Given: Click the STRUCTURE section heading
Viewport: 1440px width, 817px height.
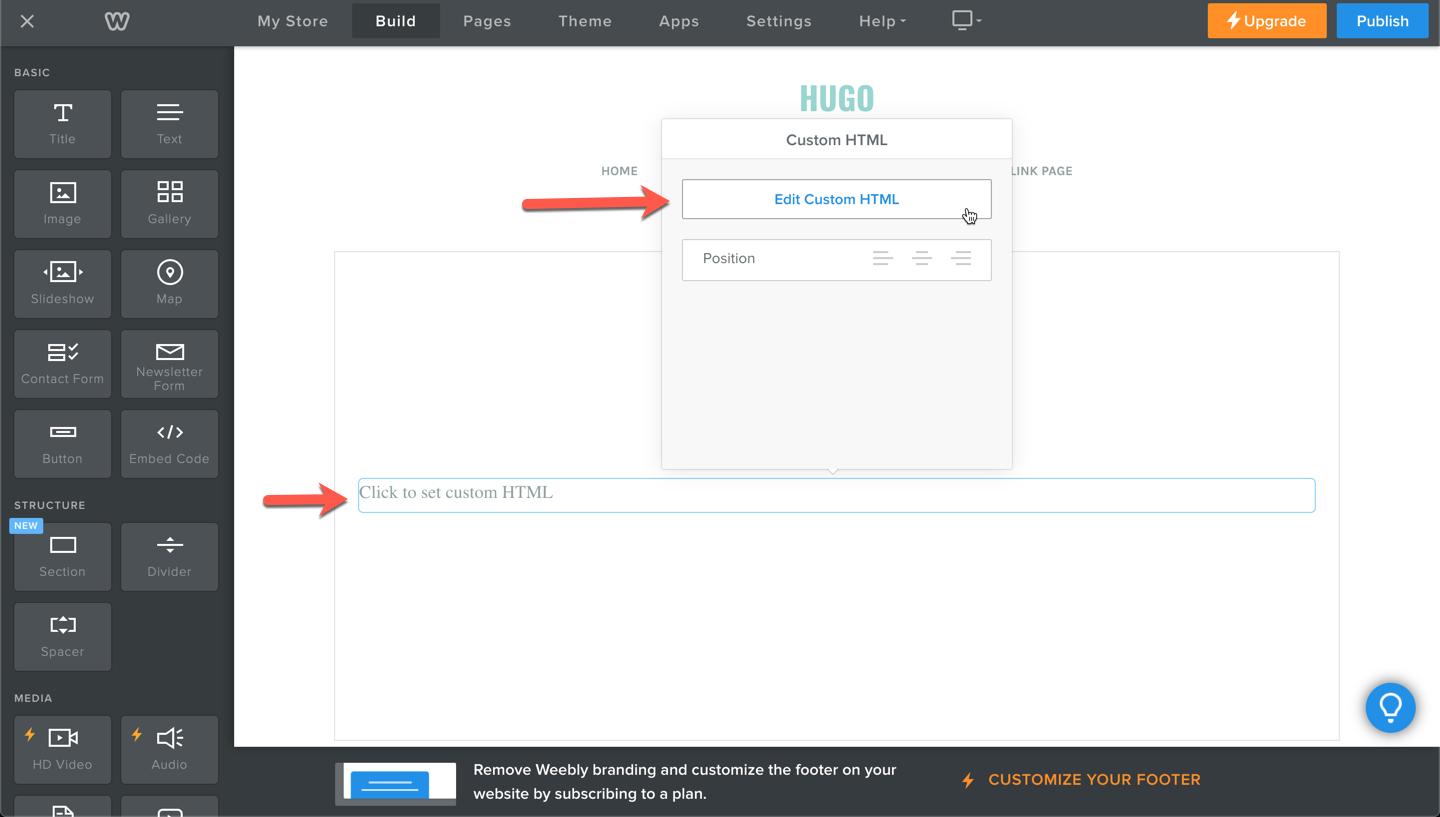Looking at the screenshot, I should (50, 506).
